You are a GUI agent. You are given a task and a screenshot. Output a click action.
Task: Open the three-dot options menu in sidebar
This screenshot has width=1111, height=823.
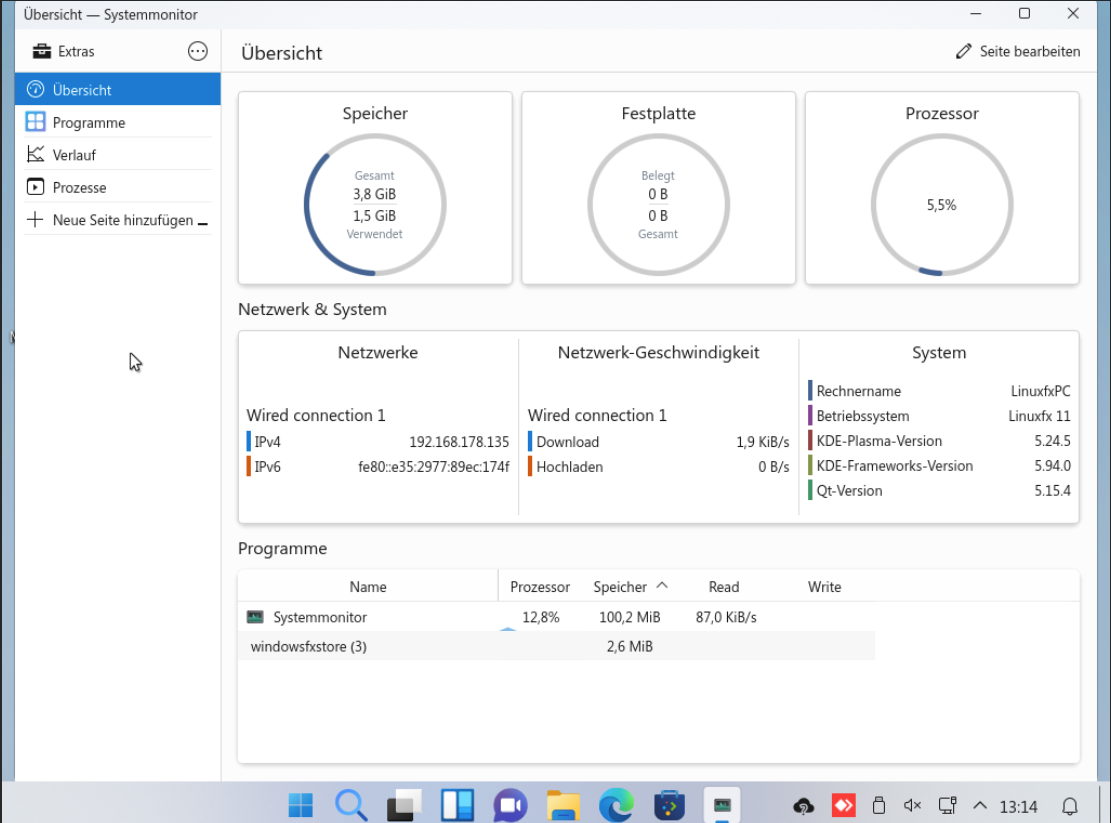click(x=198, y=51)
